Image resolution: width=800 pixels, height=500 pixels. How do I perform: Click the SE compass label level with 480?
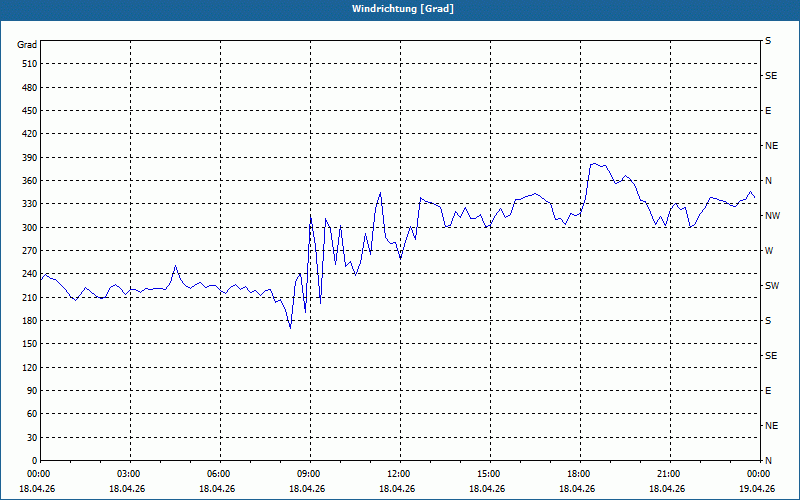pos(771,76)
